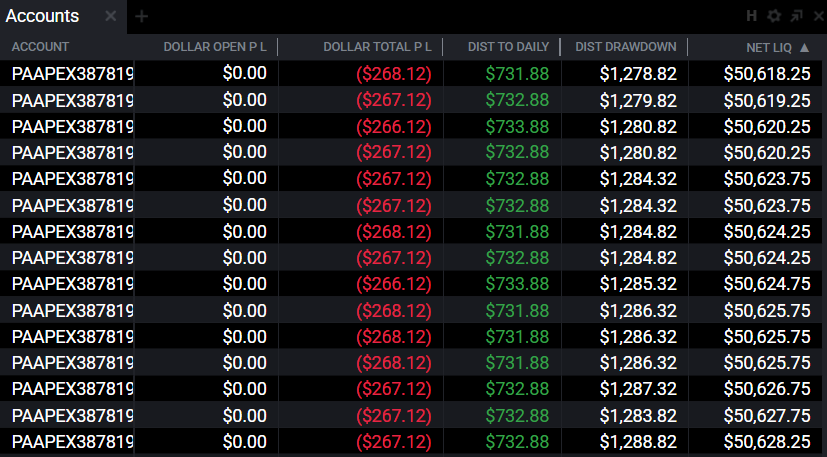The height and width of the screenshot is (457, 827).
Task: Click dist to daily in the $1,287.32 drawdown row
Action: click(x=517, y=389)
